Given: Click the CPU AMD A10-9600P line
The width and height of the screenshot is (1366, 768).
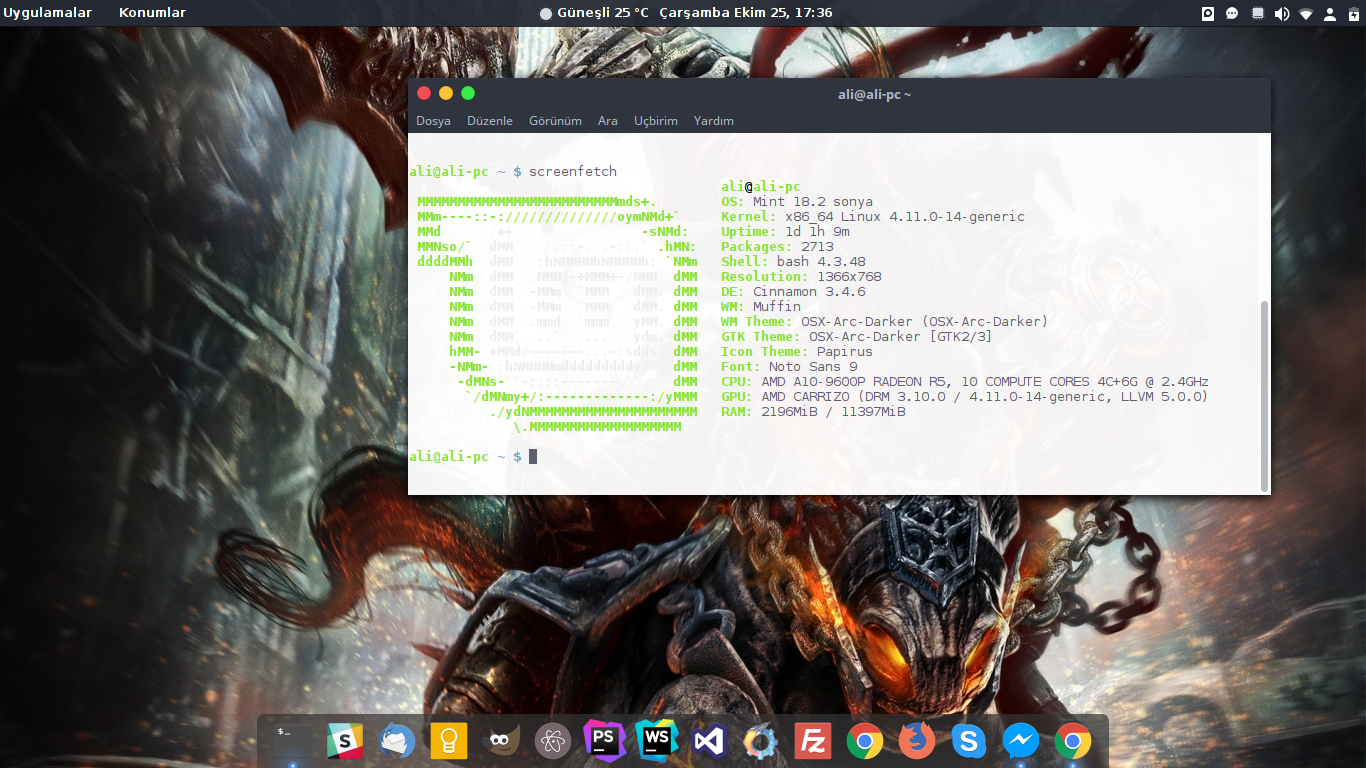Looking at the screenshot, I should click(x=965, y=382).
